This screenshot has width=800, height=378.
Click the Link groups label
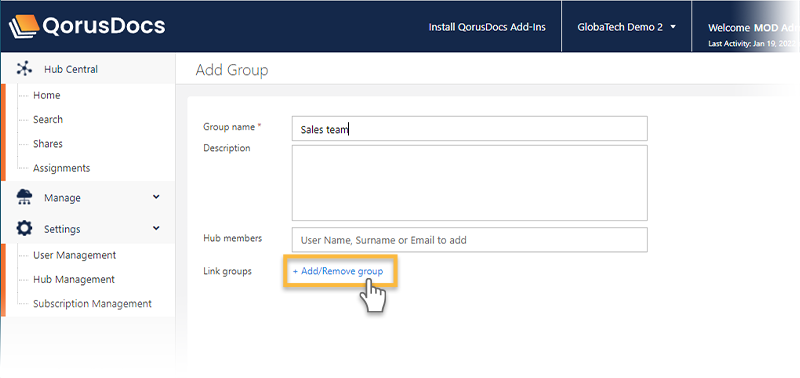[228, 271]
